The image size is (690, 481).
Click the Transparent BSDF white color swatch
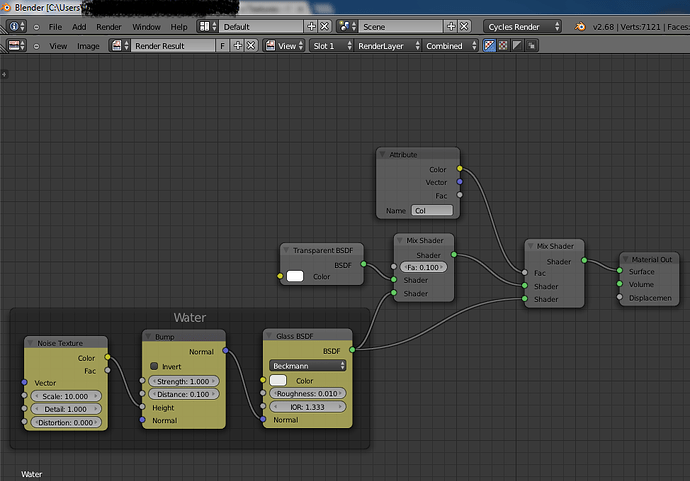pyautogui.click(x=295, y=276)
